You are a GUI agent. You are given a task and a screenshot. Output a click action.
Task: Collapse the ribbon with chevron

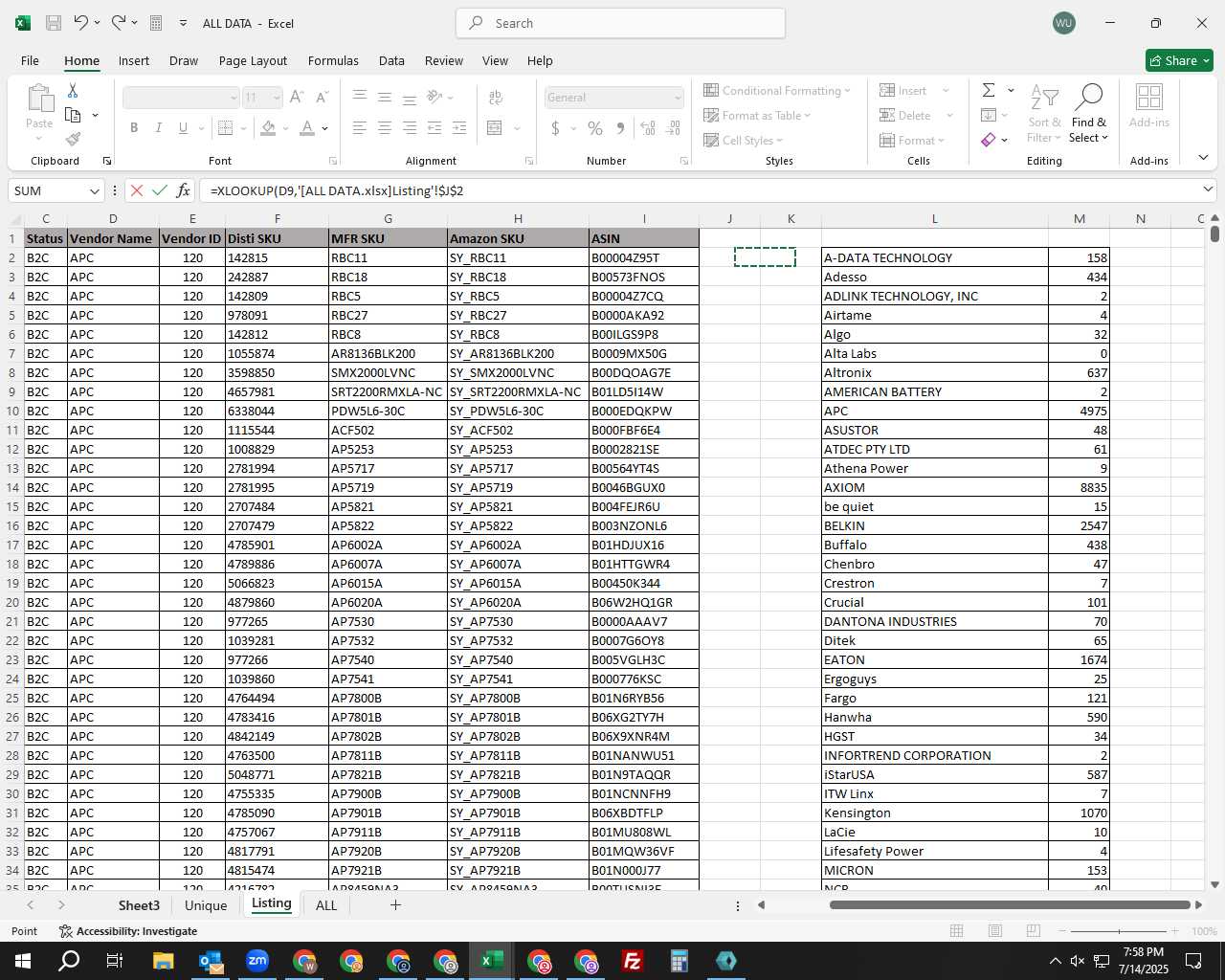1203,158
